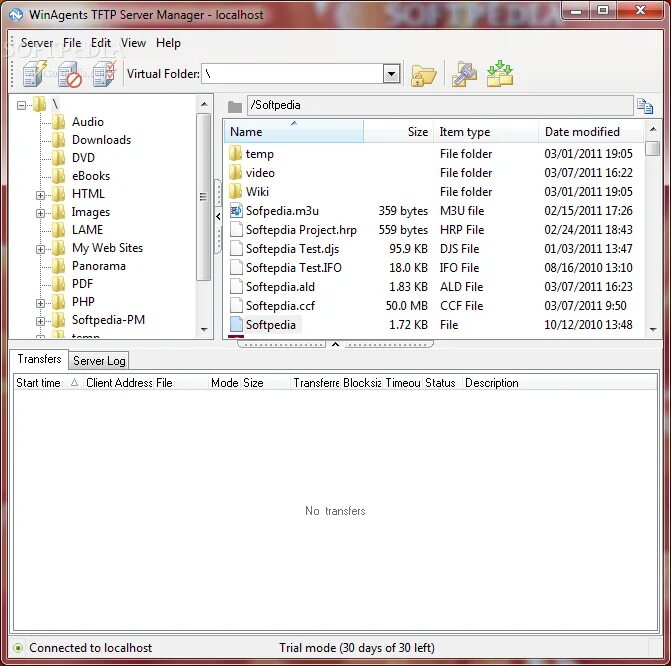Click the LAME folder icon in tree
This screenshot has width=671, height=666.
pyautogui.click(x=59, y=229)
